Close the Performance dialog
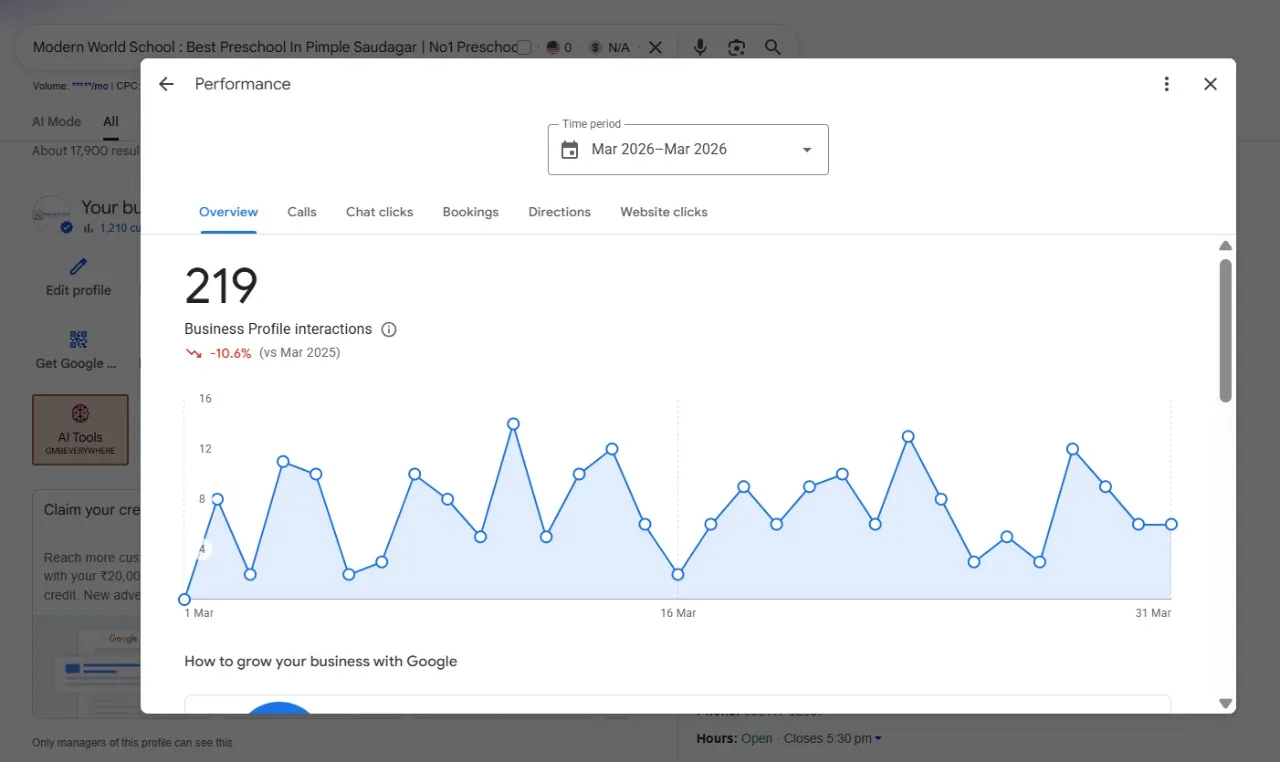Image resolution: width=1280 pixels, height=762 pixels. coord(1210,84)
